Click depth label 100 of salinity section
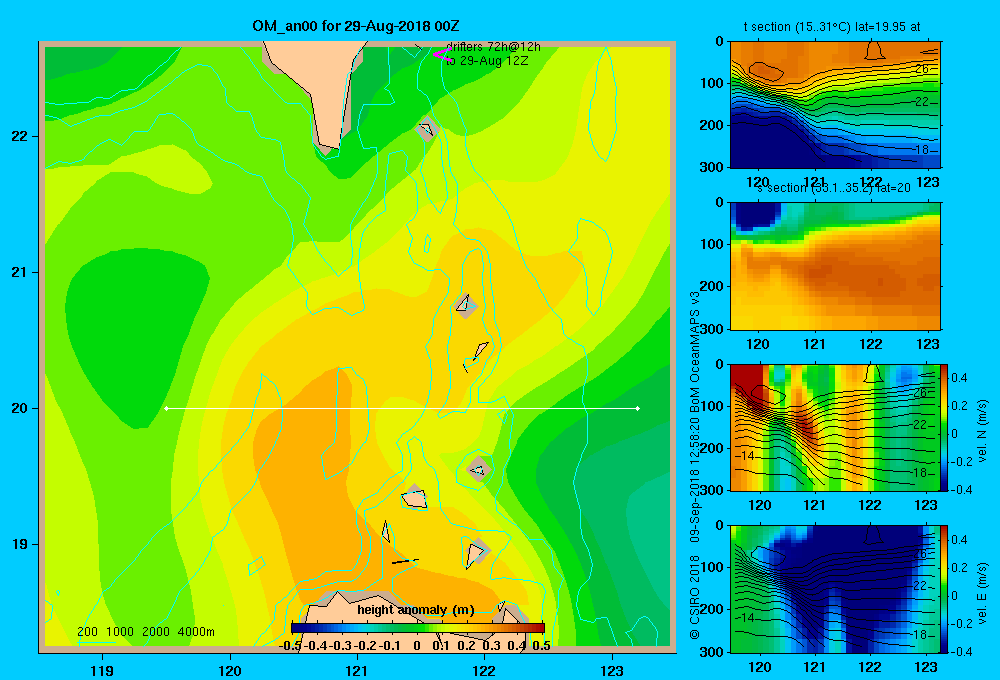The image size is (1000, 680). (713, 244)
